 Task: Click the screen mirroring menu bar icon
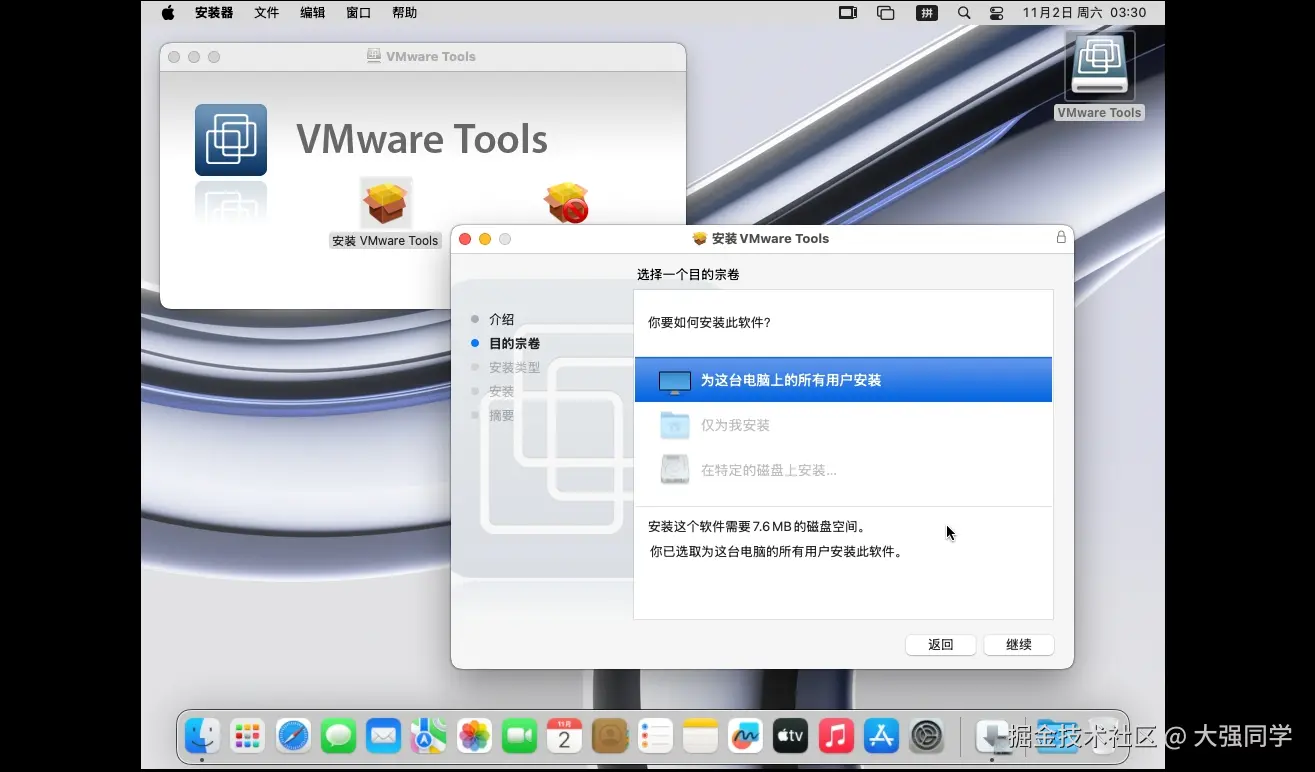[848, 13]
